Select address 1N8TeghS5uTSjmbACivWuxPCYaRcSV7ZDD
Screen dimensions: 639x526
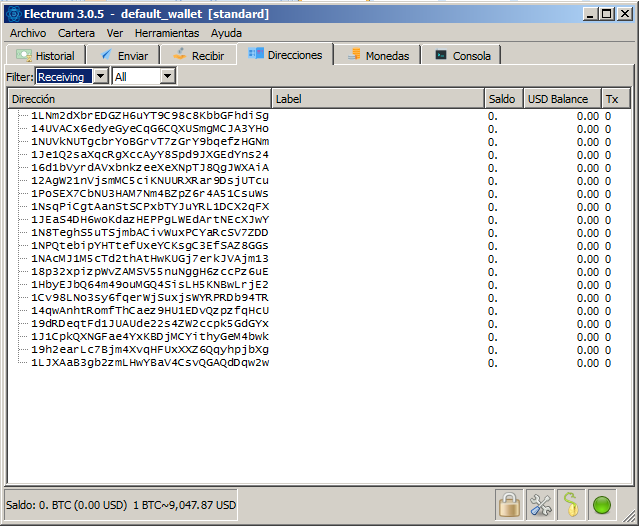click(150, 233)
